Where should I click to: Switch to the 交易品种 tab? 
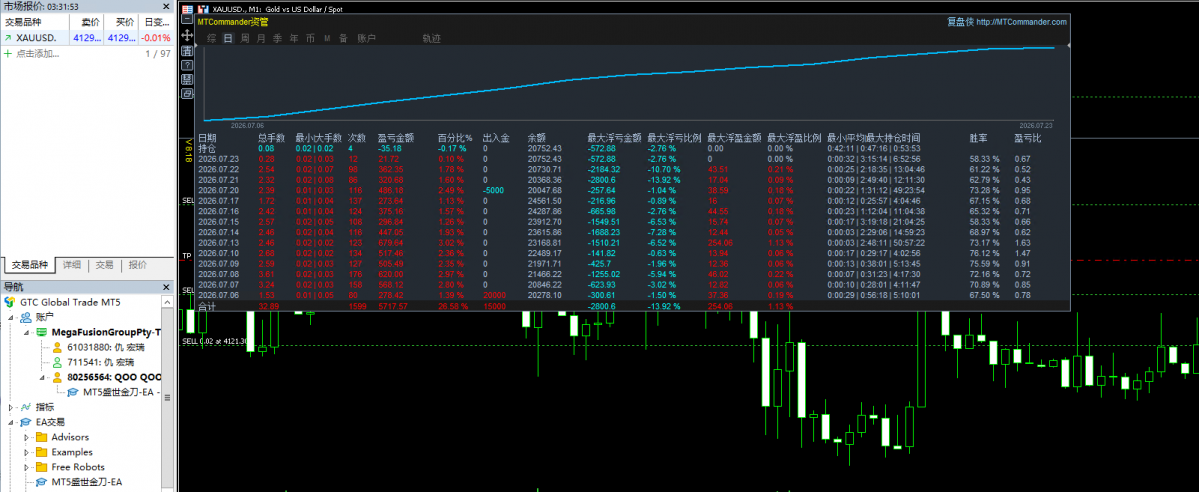coord(29,265)
